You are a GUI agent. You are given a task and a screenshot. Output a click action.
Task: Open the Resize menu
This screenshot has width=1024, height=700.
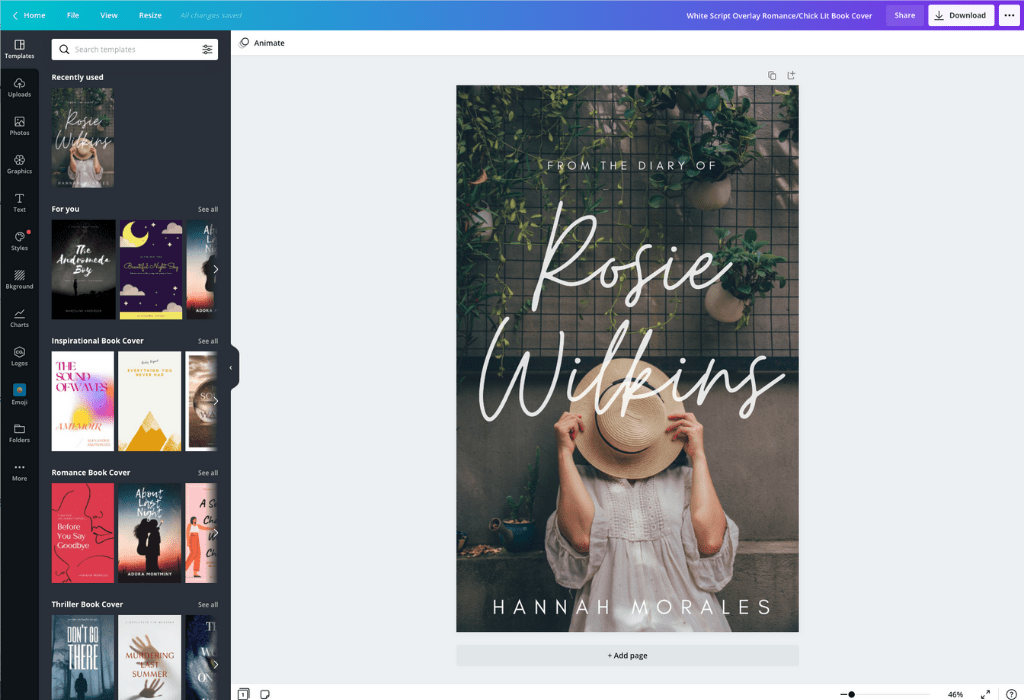click(150, 15)
